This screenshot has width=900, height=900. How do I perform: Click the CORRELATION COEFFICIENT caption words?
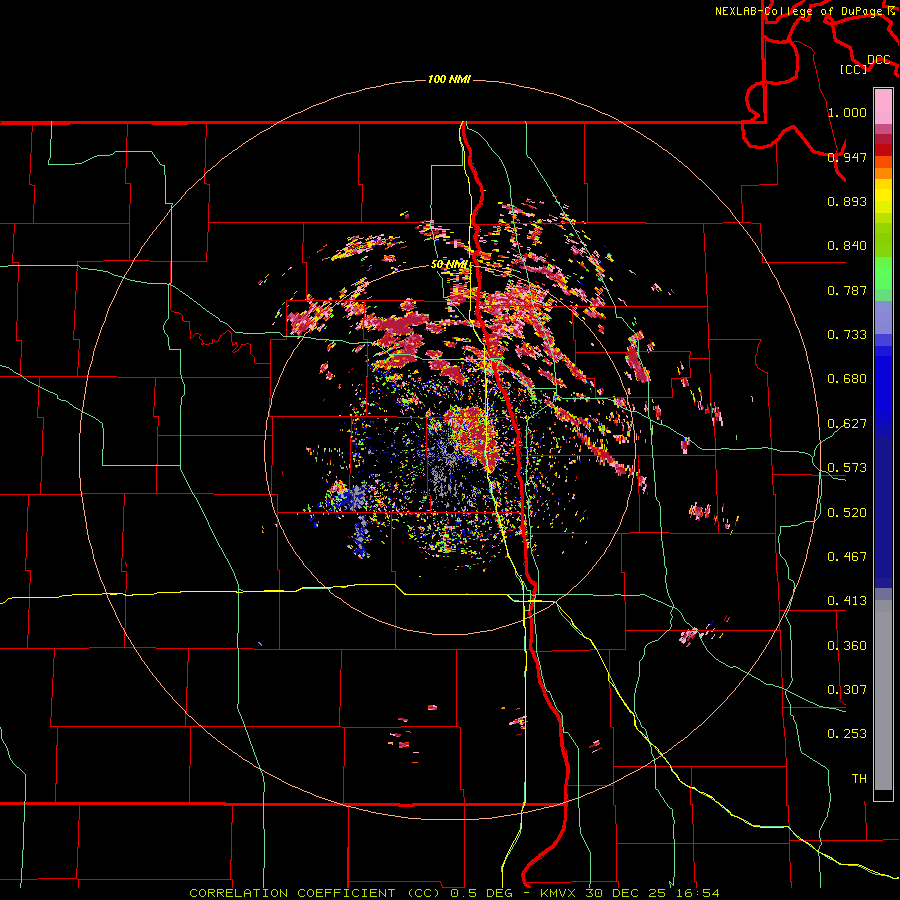point(292,893)
